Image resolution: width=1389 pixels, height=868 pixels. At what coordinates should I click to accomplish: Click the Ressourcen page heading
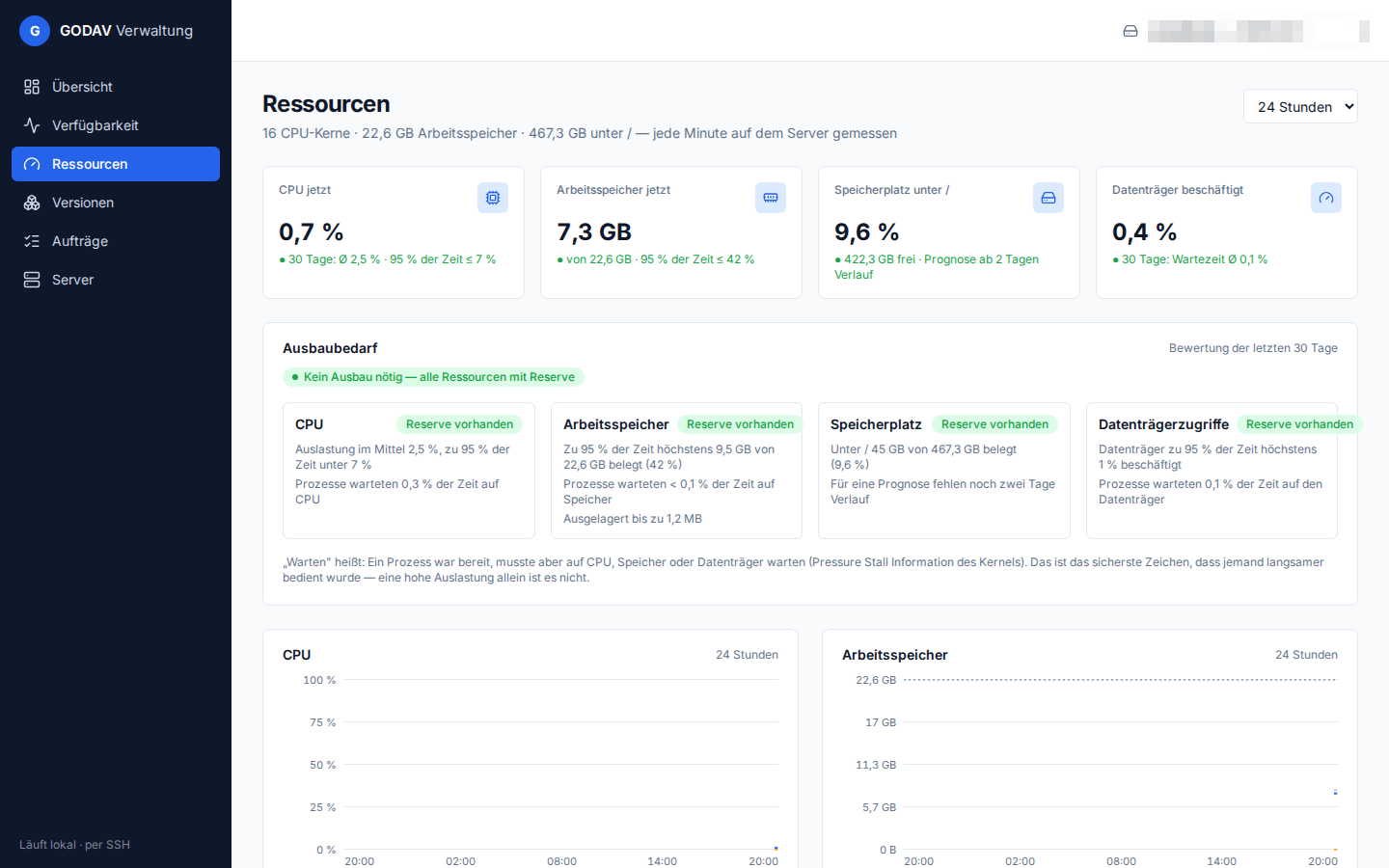click(326, 104)
